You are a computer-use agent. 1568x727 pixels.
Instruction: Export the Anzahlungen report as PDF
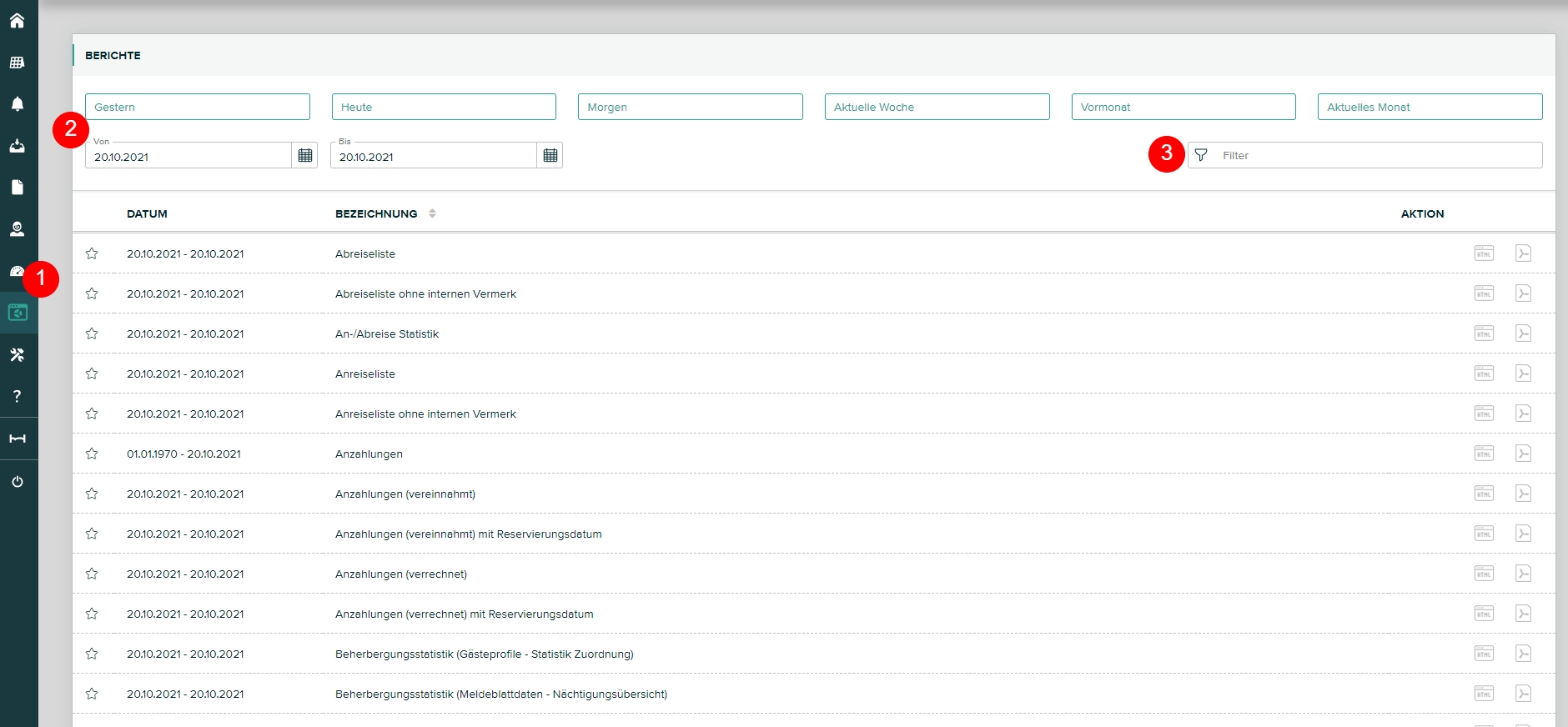[x=1523, y=454]
